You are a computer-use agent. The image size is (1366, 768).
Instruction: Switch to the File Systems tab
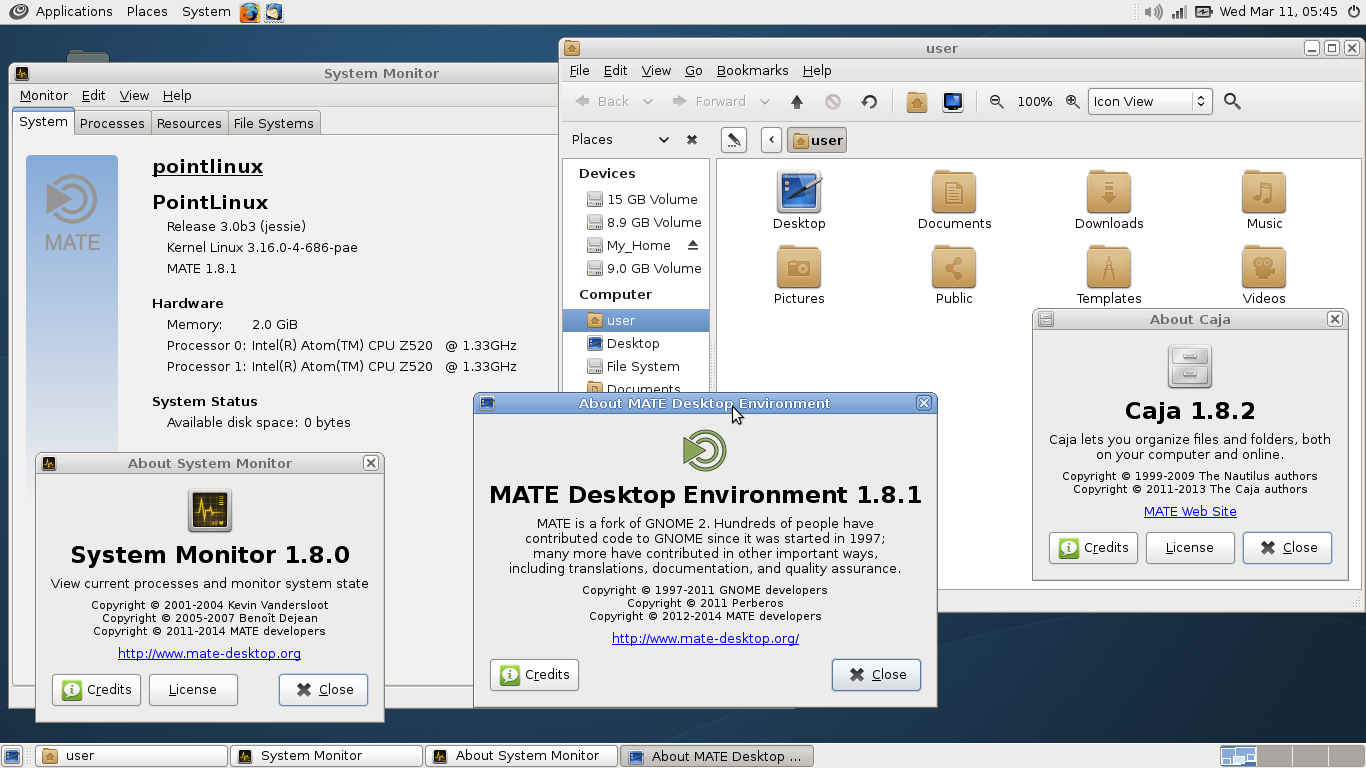[x=273, y=123]
